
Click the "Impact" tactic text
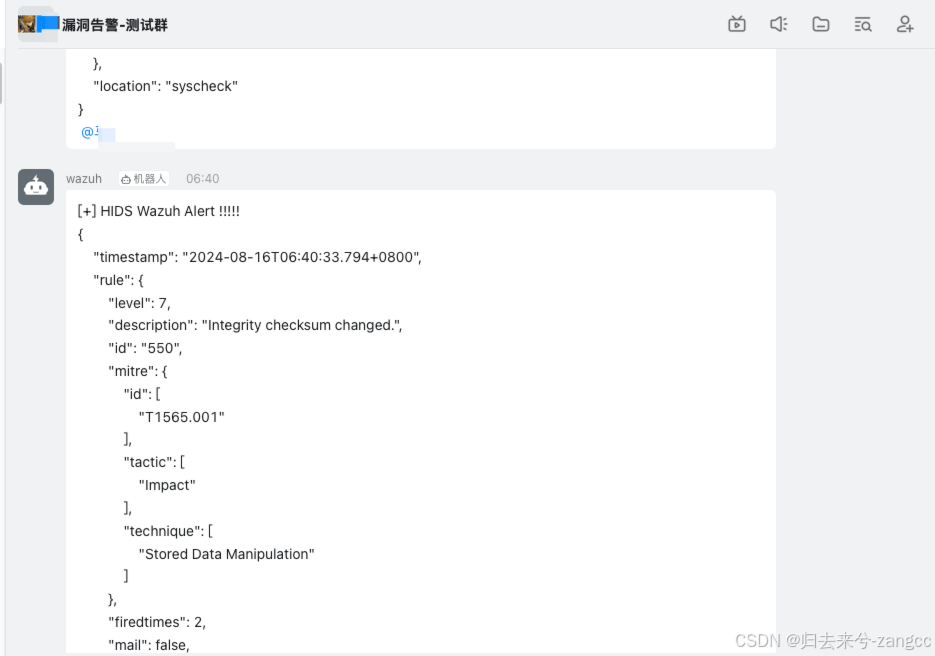[x=167, y=485]
